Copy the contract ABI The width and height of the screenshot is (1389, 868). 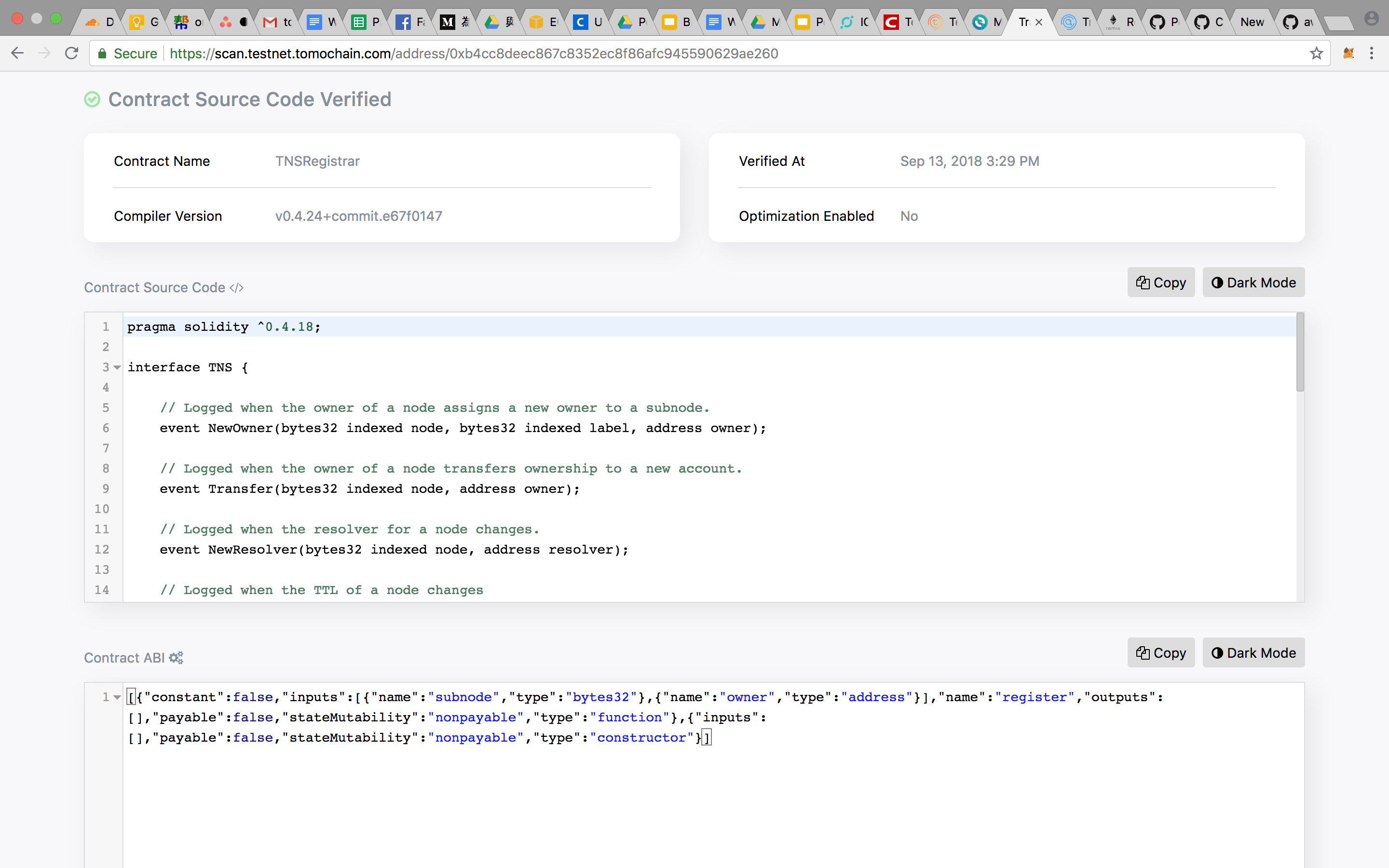1160,653
